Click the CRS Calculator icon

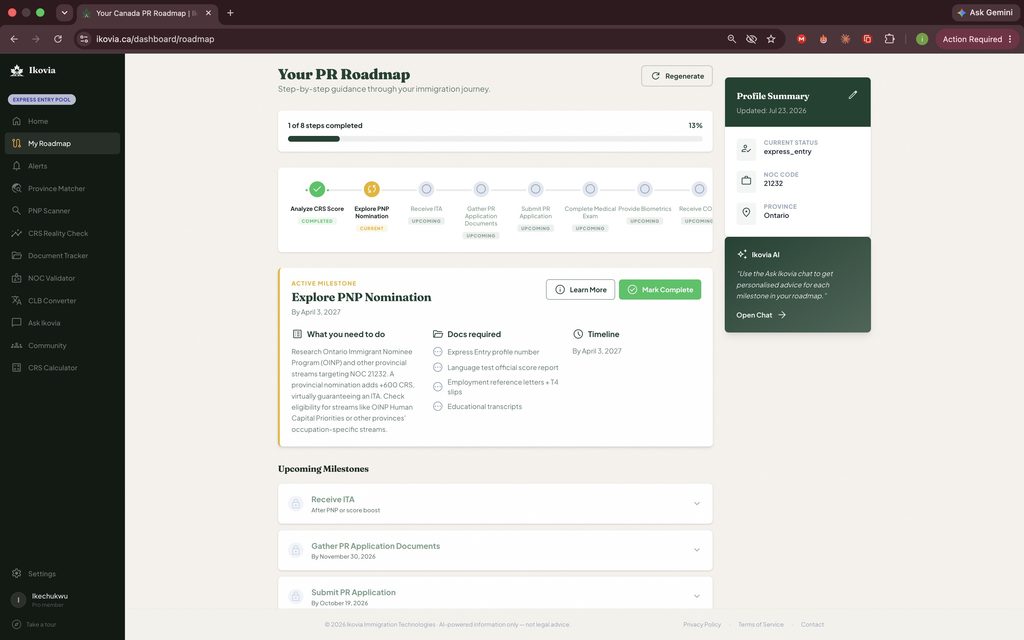[x=16, y=368]
